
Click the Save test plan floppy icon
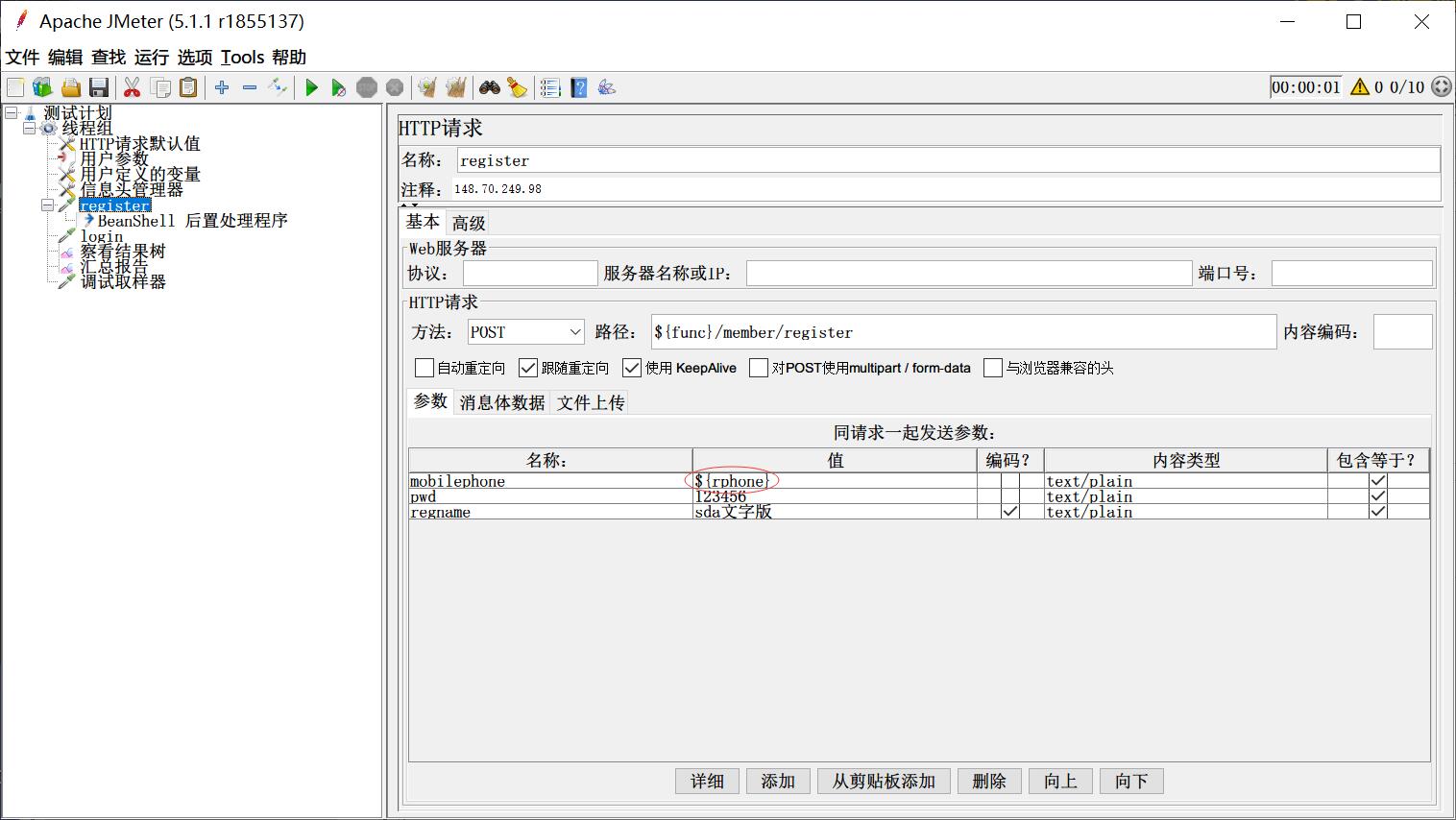pyautogui.click(x=99, y=88)
